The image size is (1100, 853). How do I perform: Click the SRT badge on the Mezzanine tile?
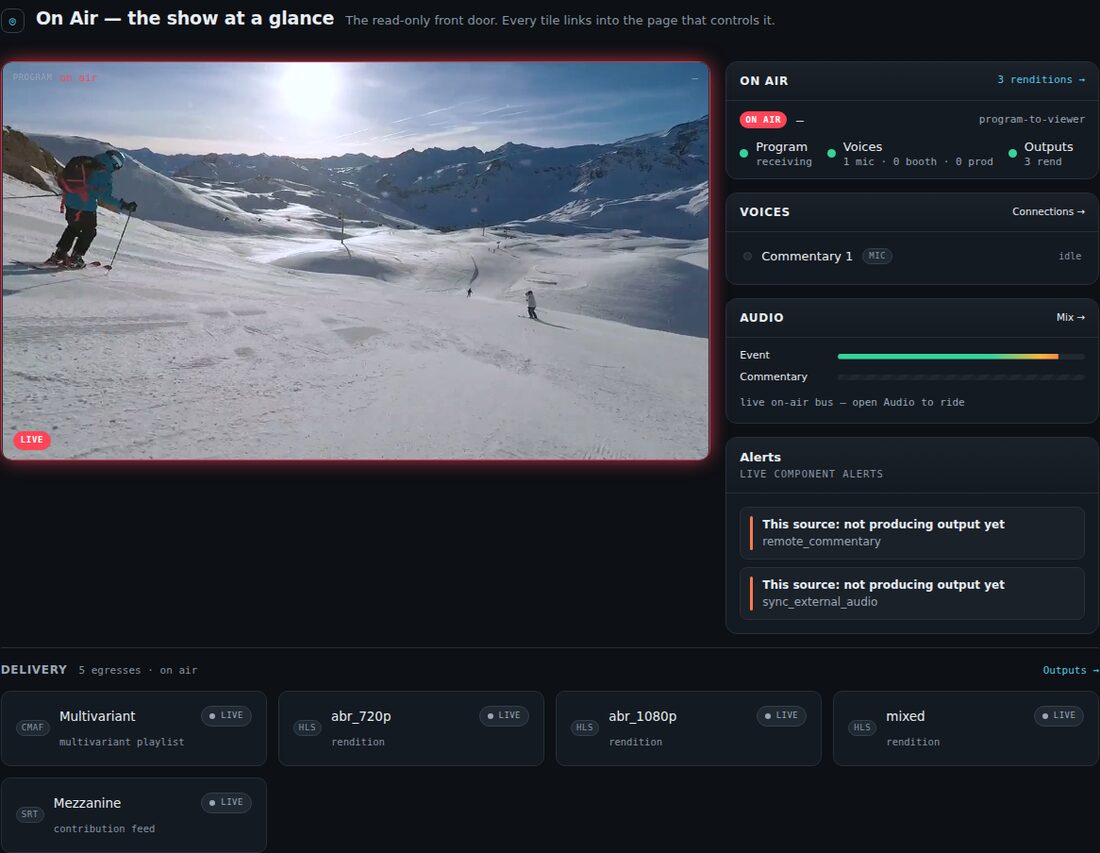pyautogui.click(x=29, y=814)
